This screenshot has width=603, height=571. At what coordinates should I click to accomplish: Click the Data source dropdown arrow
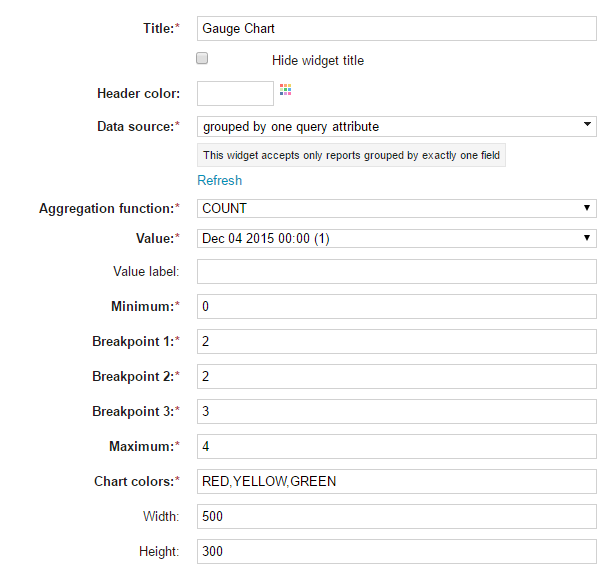[587, 124]
